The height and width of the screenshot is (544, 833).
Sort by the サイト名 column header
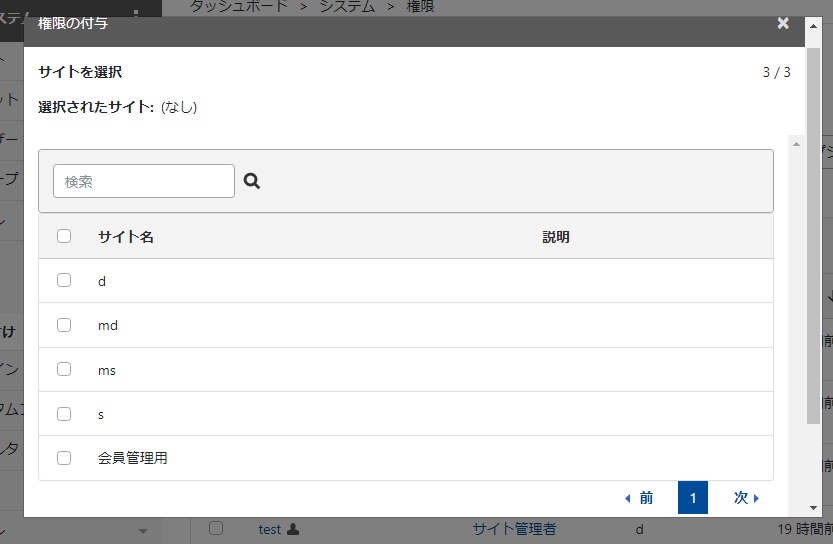pyautogui.click(x=126, y=237)
